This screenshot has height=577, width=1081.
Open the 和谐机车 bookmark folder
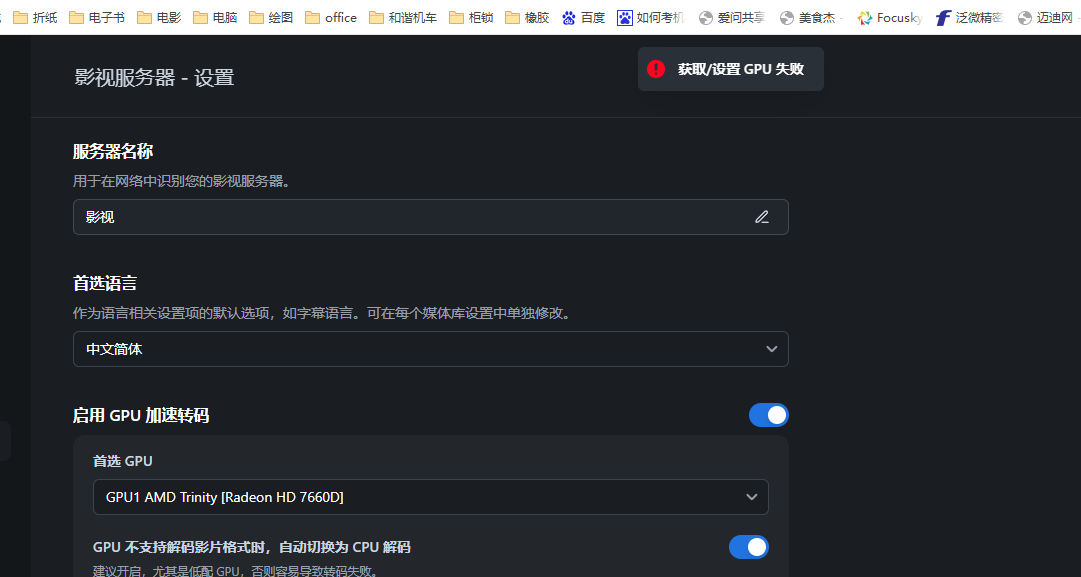[403, 17]
